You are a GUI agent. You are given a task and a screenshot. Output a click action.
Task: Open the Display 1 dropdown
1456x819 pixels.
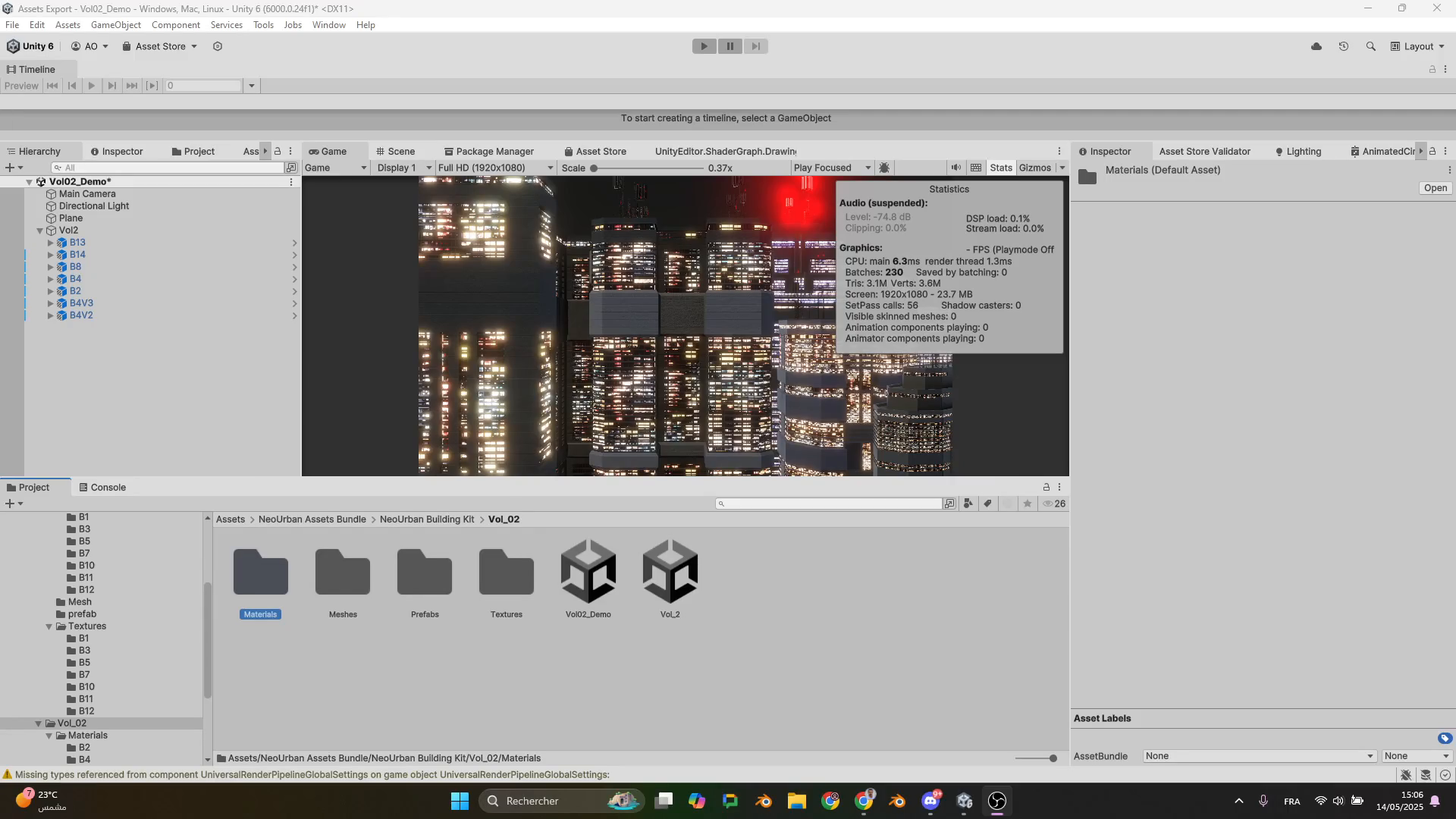404,168
